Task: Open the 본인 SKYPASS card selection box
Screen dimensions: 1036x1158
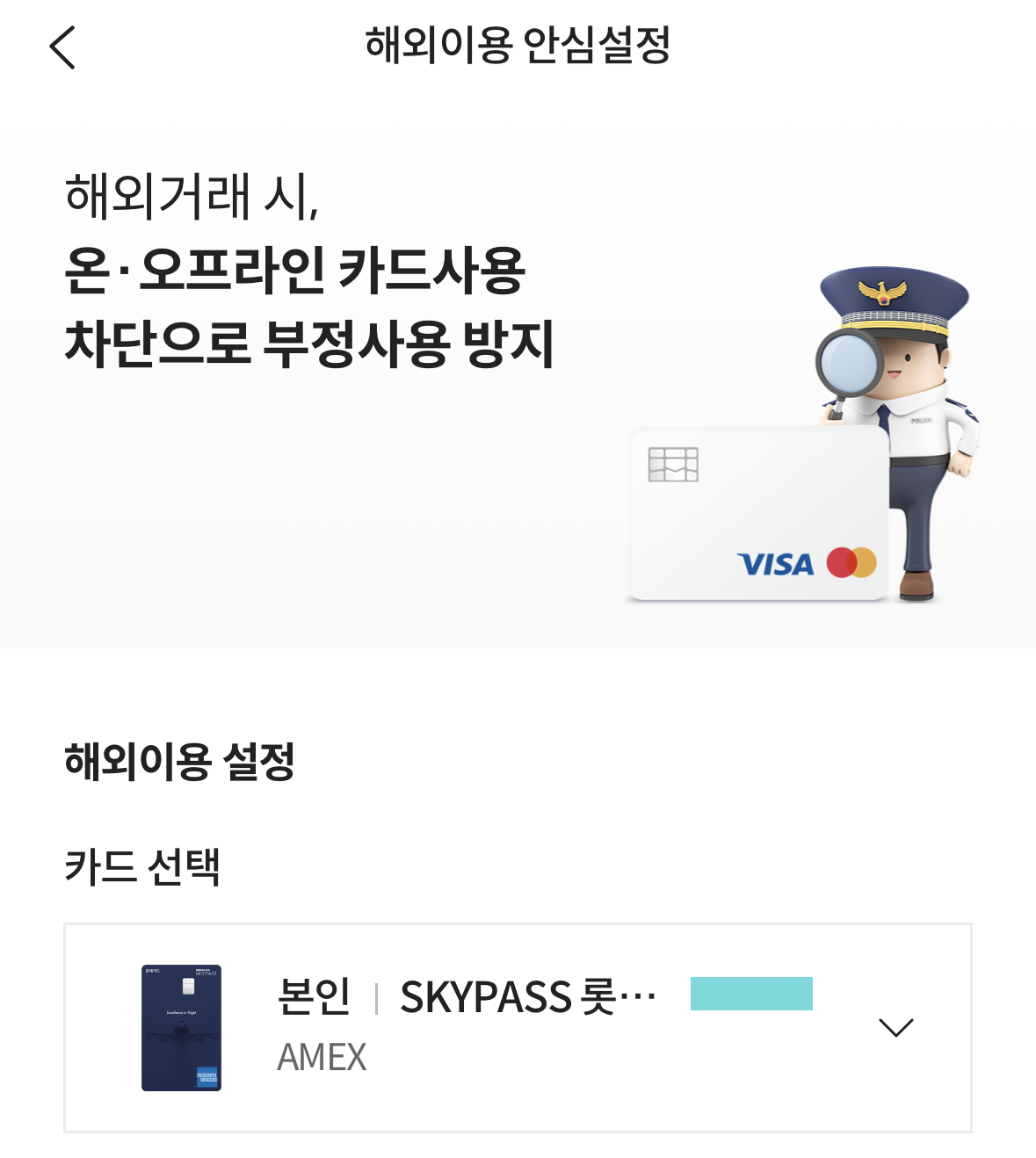Action: click(518, 1028)
